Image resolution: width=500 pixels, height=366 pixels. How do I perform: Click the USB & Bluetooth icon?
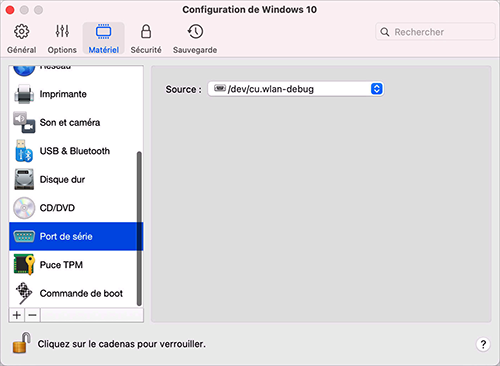pos(24,151)
